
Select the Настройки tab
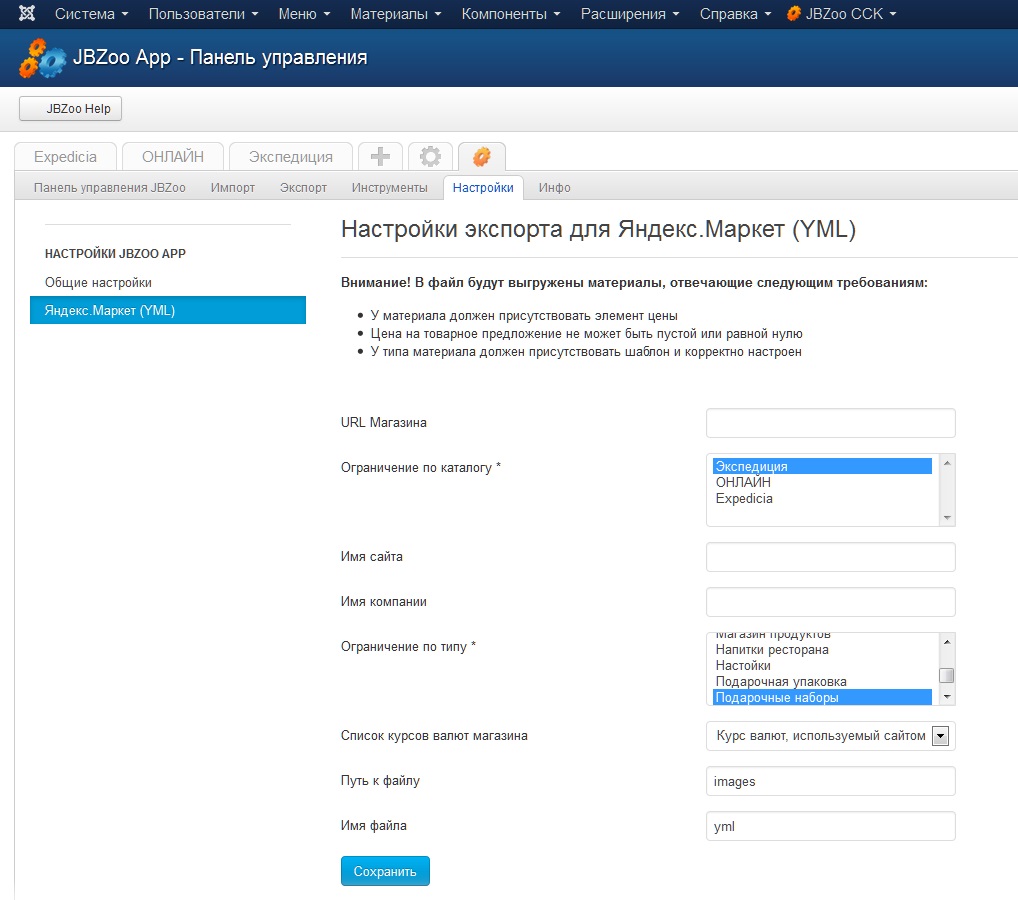point(483,188)
